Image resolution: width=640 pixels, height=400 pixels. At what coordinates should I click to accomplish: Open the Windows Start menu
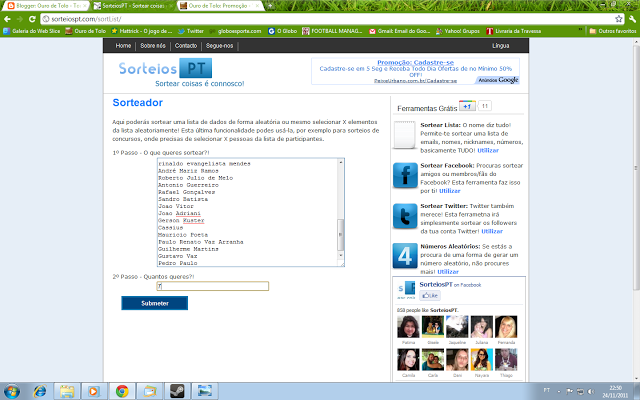tap(13, 390)
